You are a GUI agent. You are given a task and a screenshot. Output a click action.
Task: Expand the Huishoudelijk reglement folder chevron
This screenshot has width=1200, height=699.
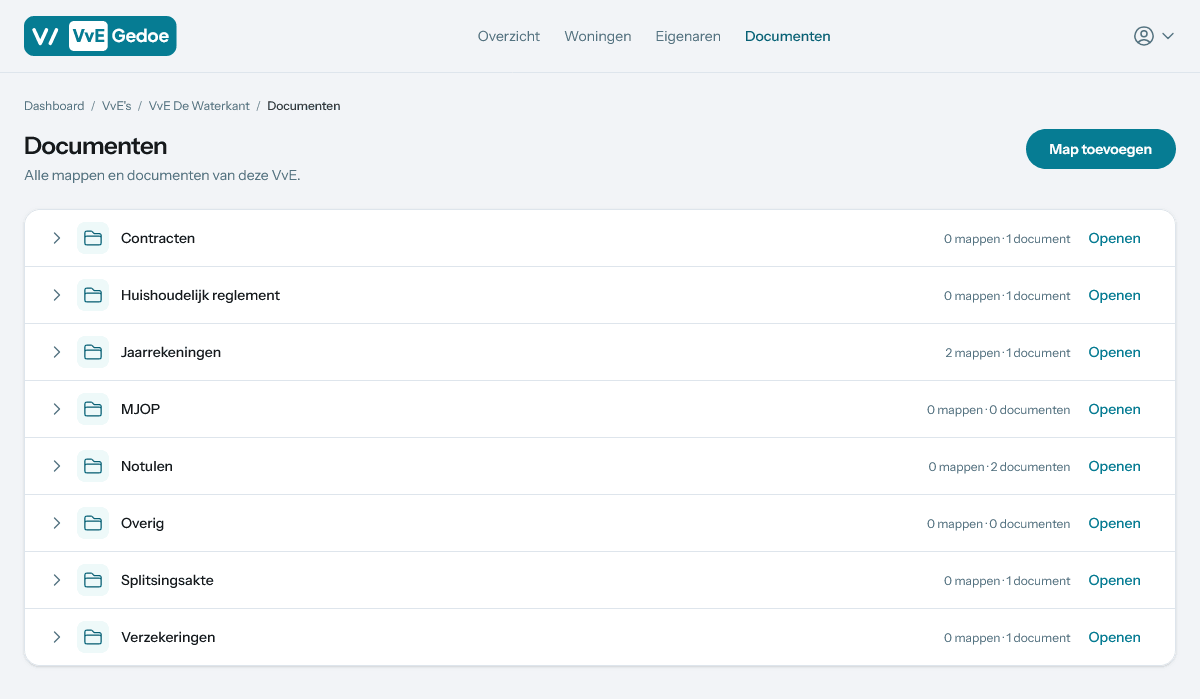tap(57, 295)
